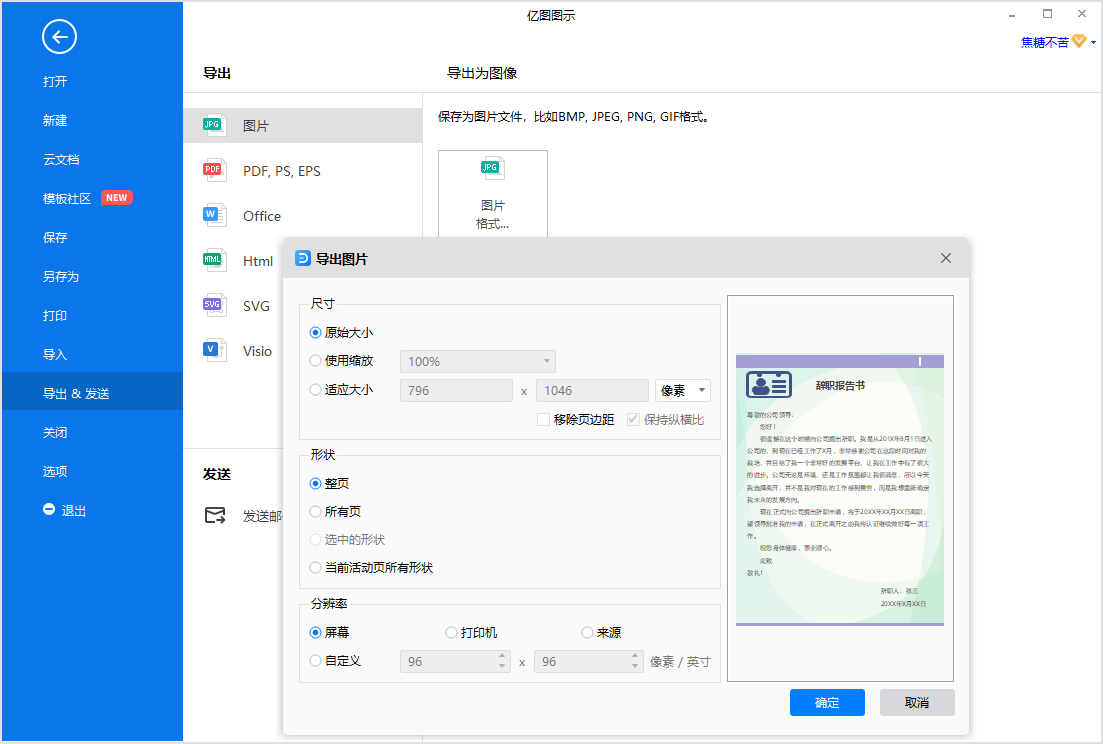Increase horizontal resolution 96 stepper up
This screenshot has height=744, width=1103.
502,655
